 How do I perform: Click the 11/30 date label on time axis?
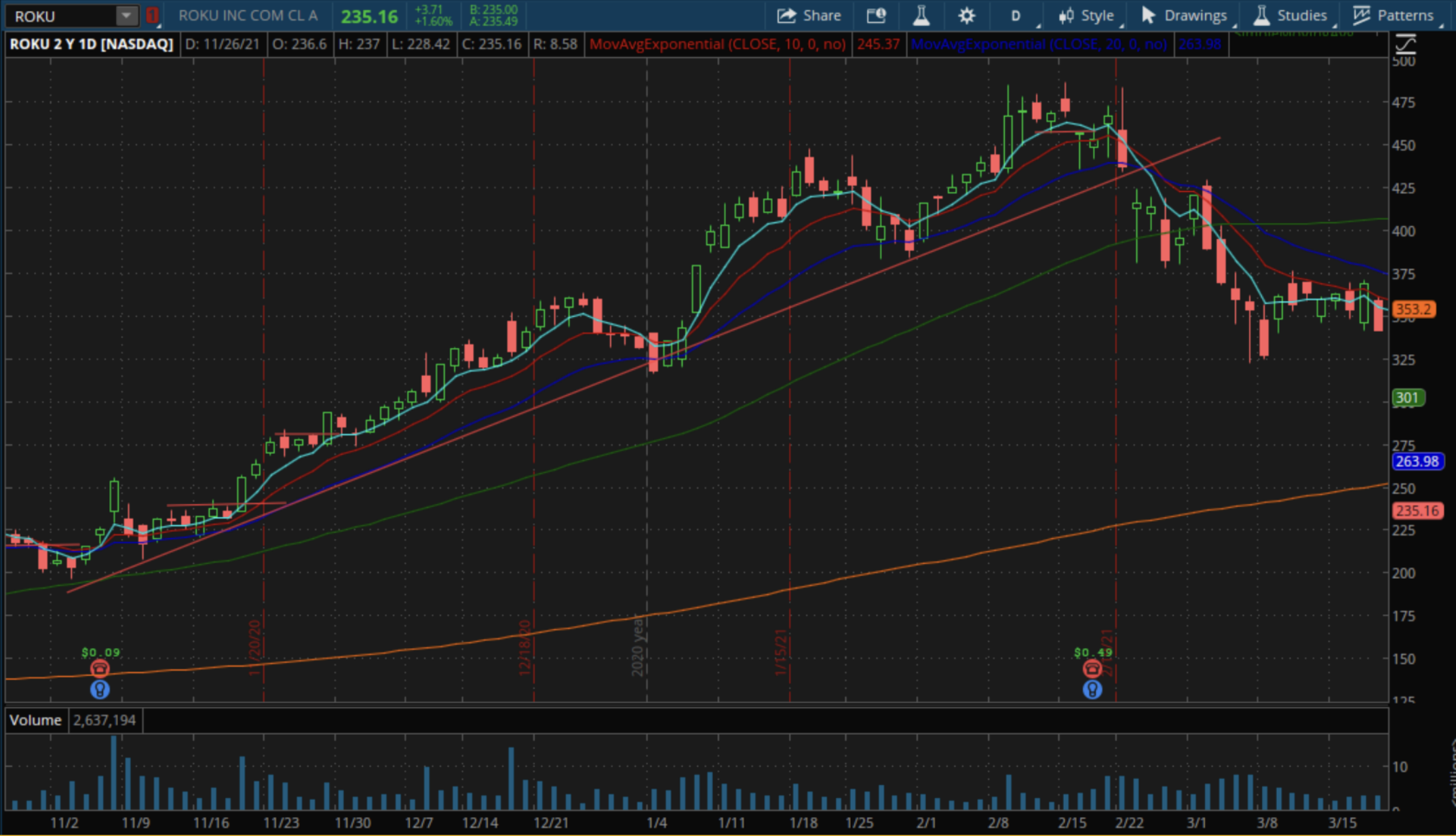[x=353, y=822]
